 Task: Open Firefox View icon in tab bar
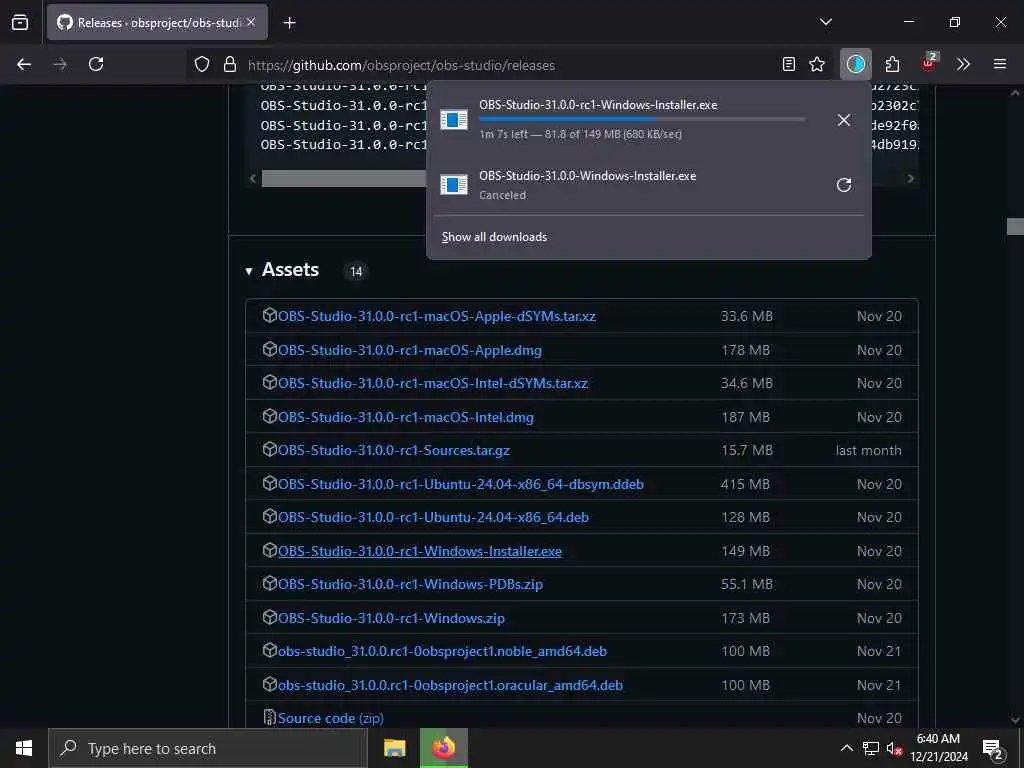click(20, 22)
